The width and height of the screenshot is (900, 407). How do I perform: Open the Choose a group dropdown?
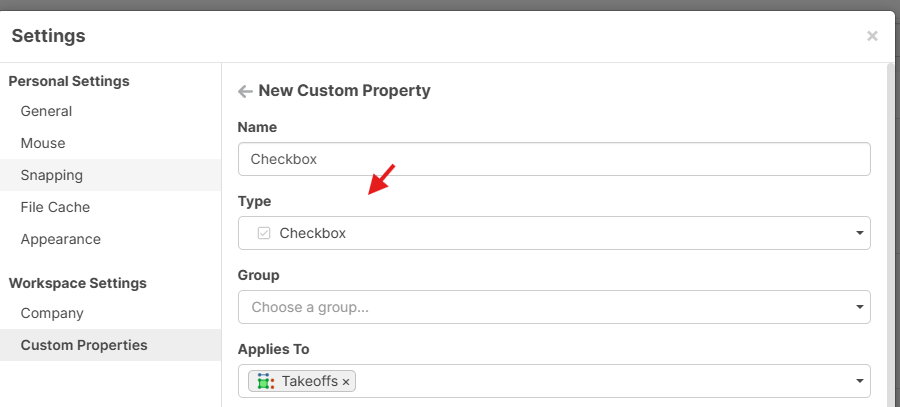[x=554, y=307]
